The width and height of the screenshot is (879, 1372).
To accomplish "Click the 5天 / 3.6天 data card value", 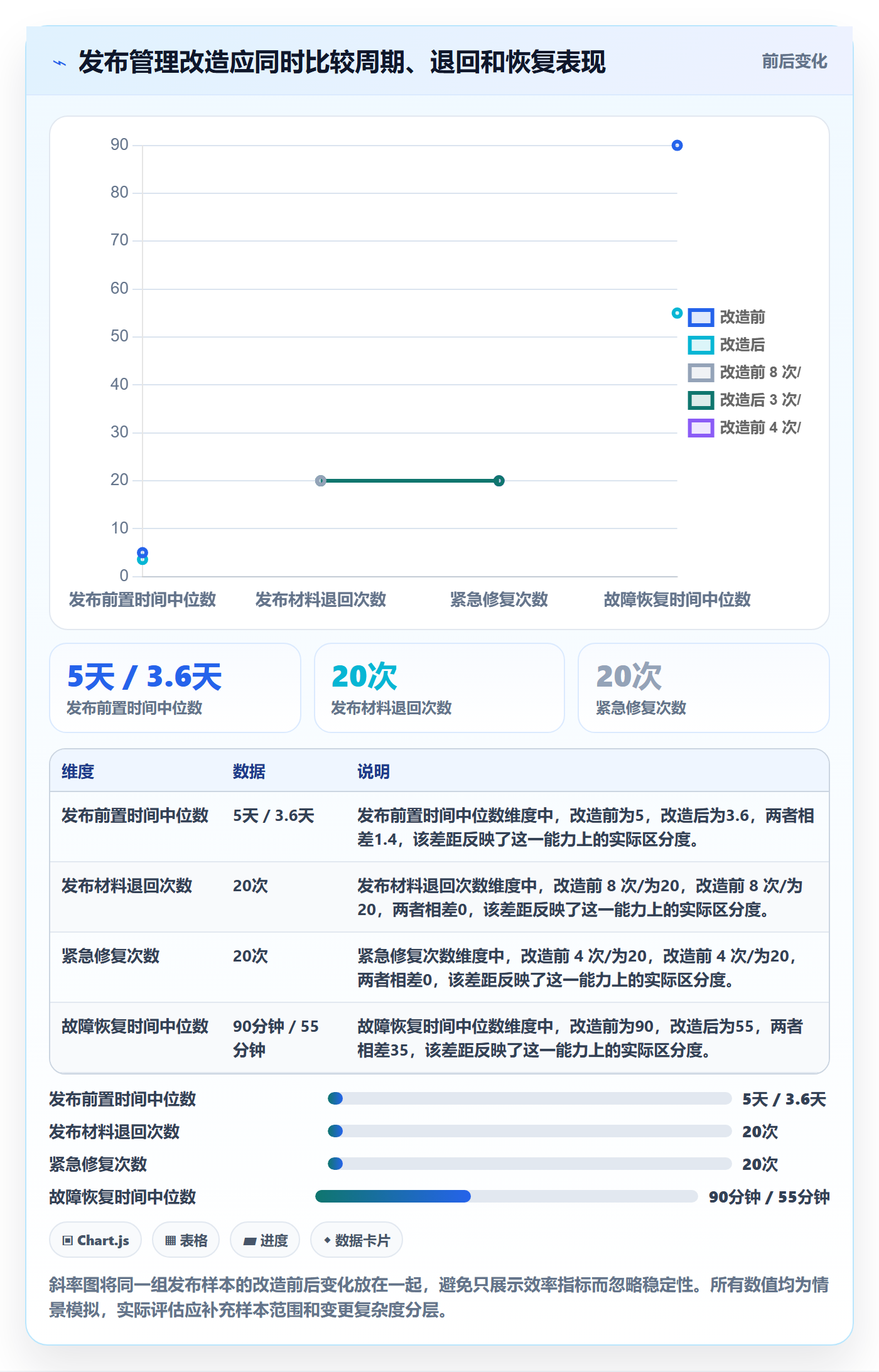I will pos(144,677).
